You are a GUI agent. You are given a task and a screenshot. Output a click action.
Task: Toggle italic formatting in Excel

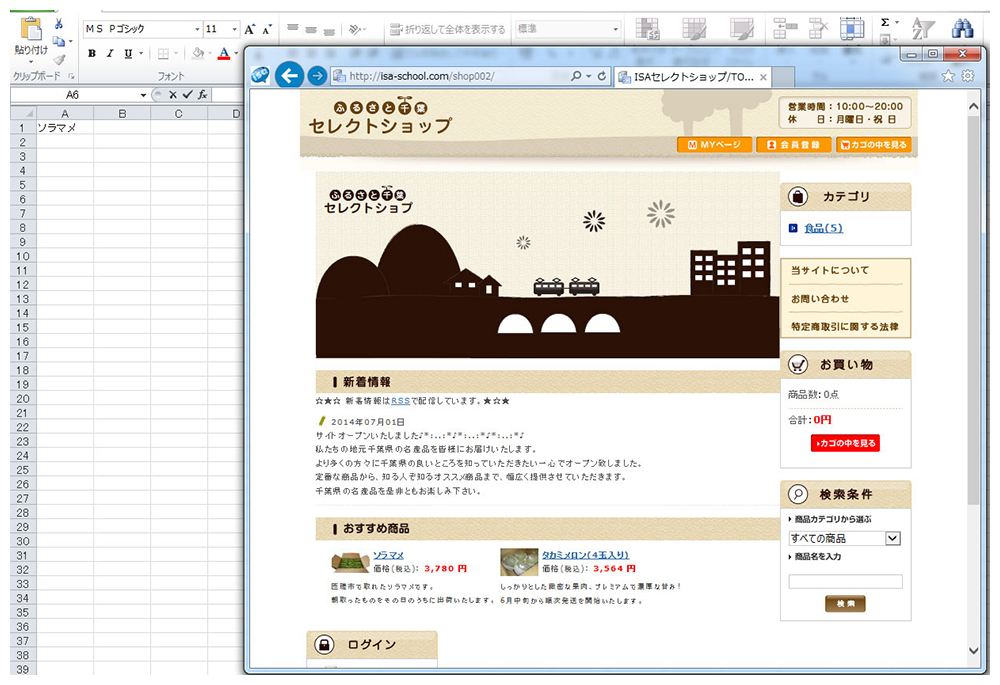(110, 54)
